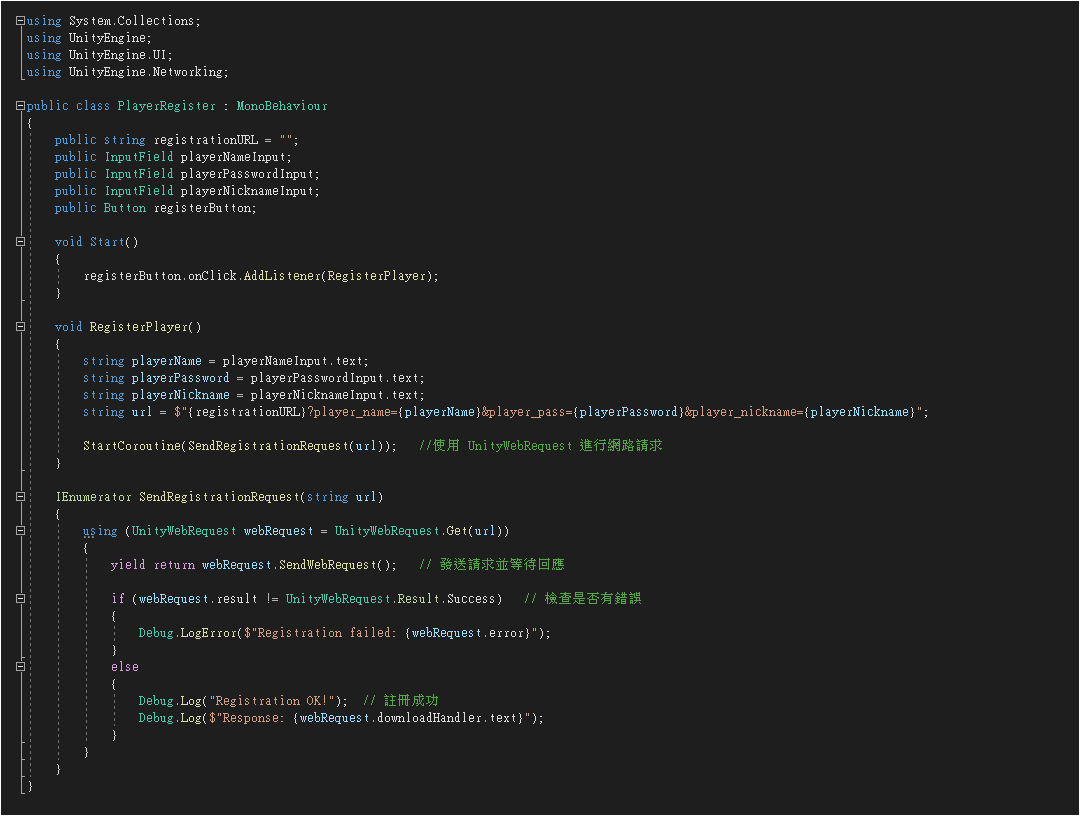Click the MonoBehaviour base class name
This screenshot has width=1080, height=816.
(x=281, y=106)
